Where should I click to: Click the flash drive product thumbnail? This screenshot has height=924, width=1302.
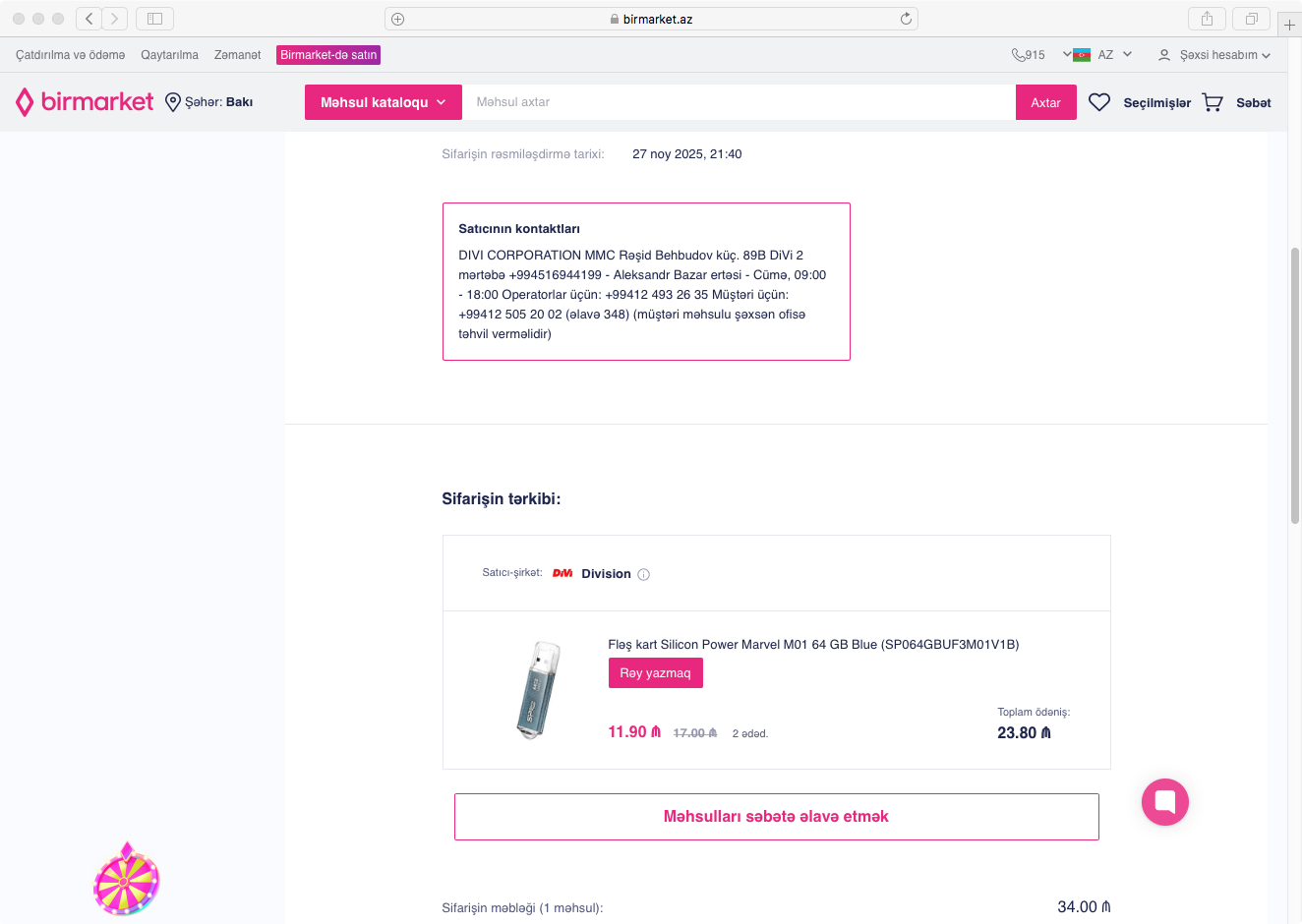coord(538,689)
